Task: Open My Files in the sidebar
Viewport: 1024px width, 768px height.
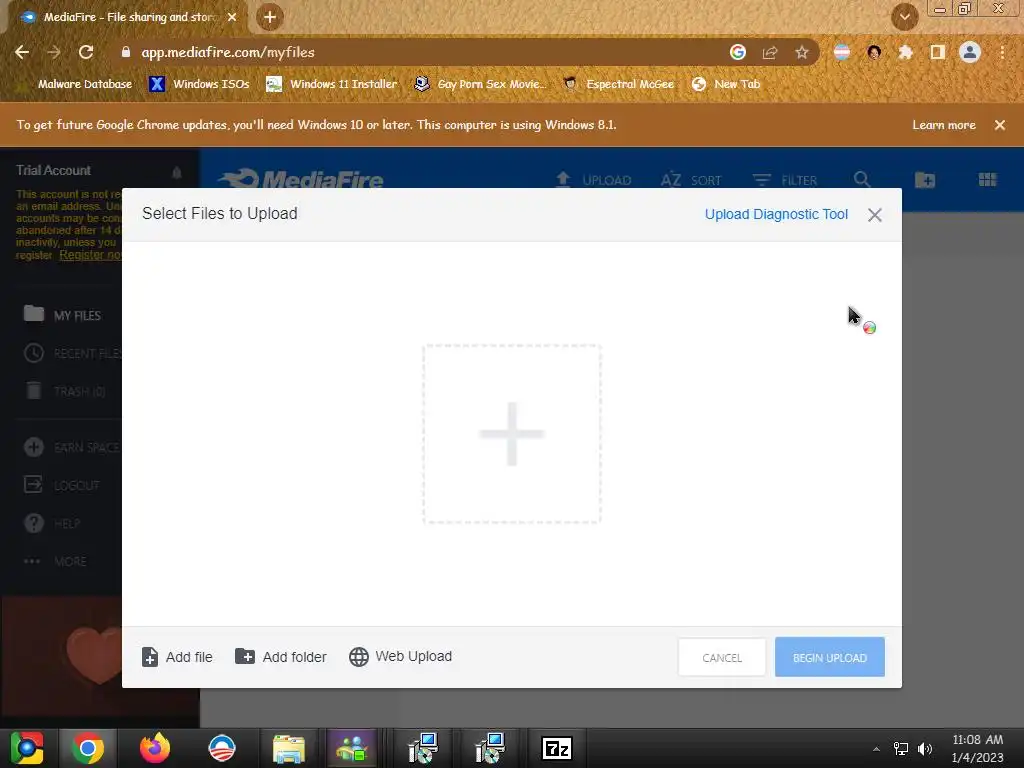Action: tap(62, 315)
